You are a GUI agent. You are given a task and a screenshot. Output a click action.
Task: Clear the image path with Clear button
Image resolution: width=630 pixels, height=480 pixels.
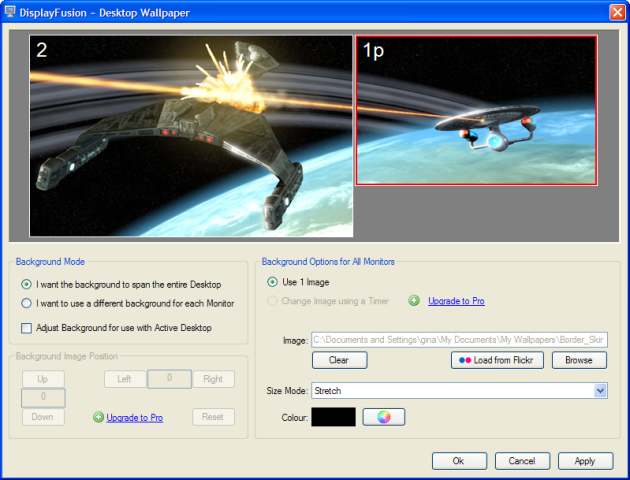(x=340, y=360)
